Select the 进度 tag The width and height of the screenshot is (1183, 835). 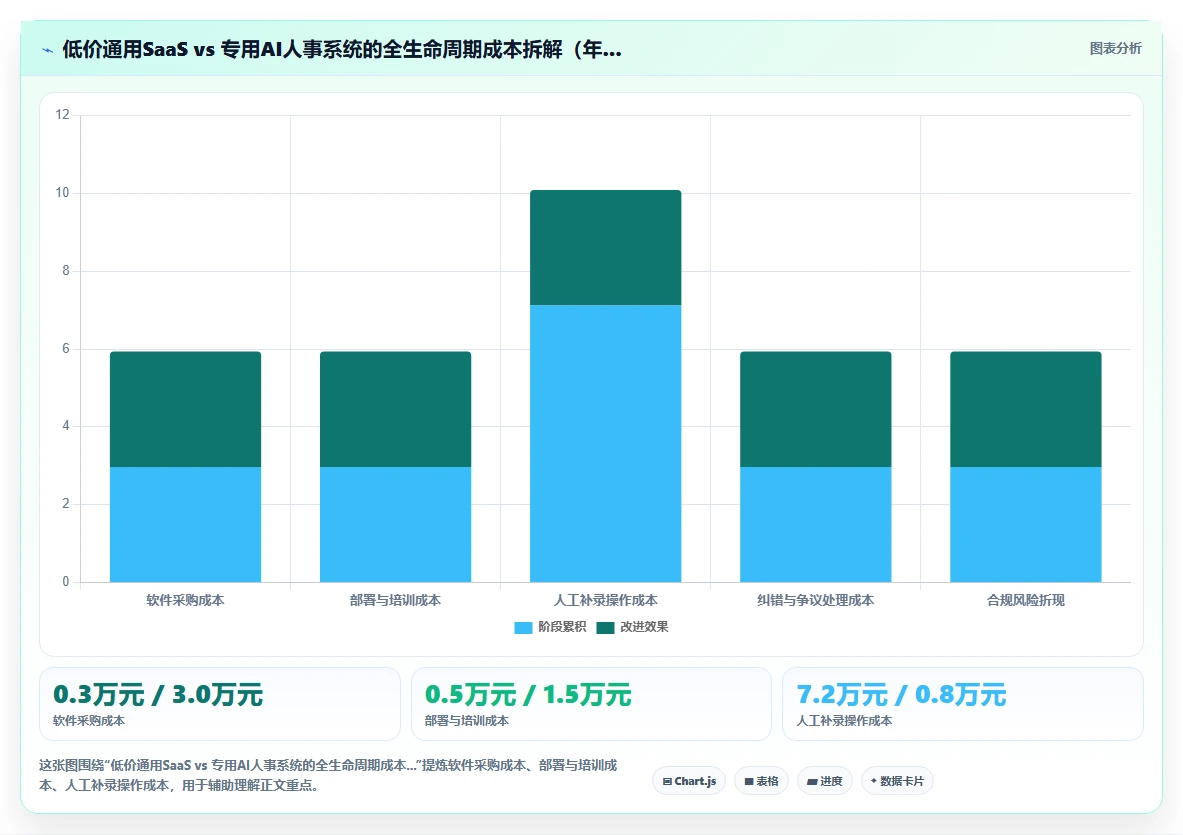[825, 781]
